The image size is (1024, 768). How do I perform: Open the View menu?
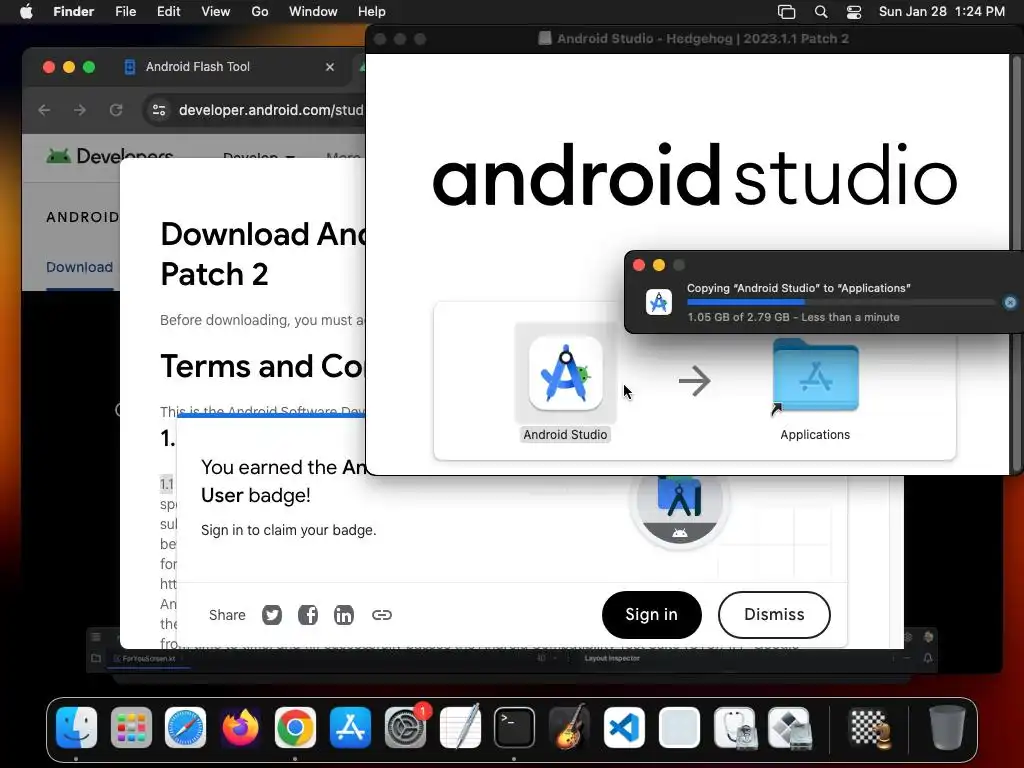tap(216, 12)
